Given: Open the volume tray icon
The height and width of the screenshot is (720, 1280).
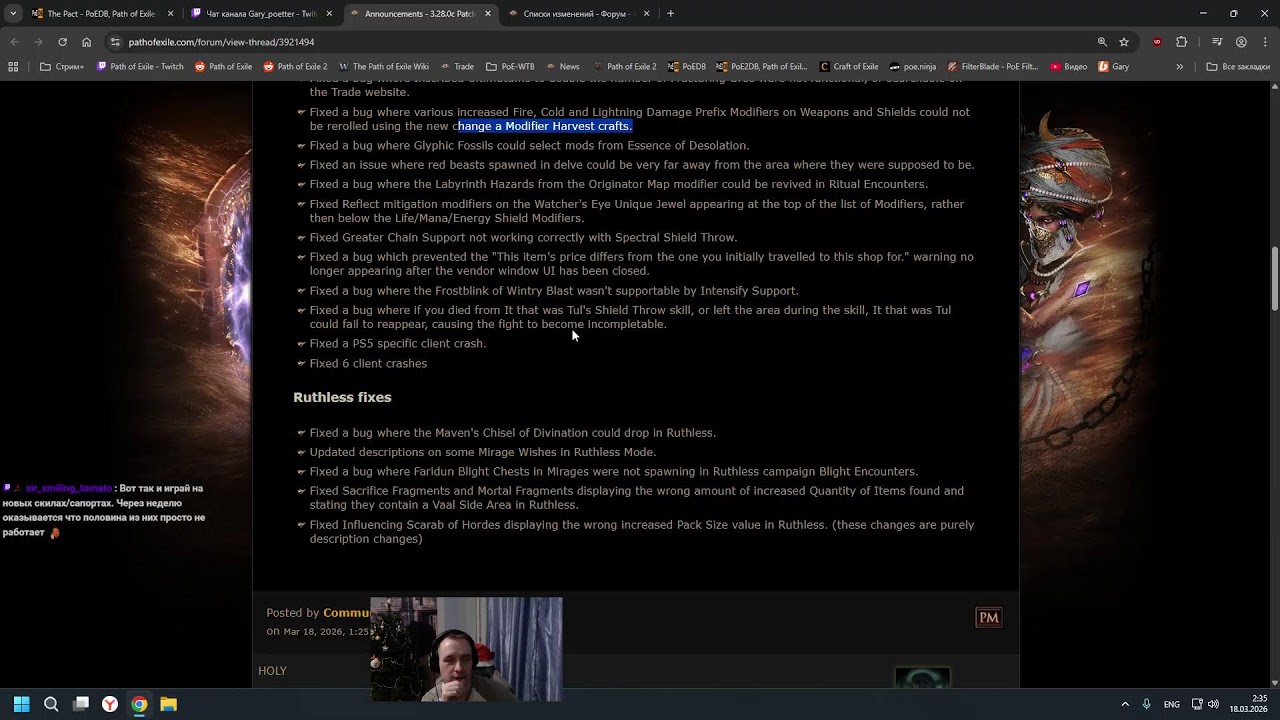Looking at the screenshot, I should [x=1213, y=704].
